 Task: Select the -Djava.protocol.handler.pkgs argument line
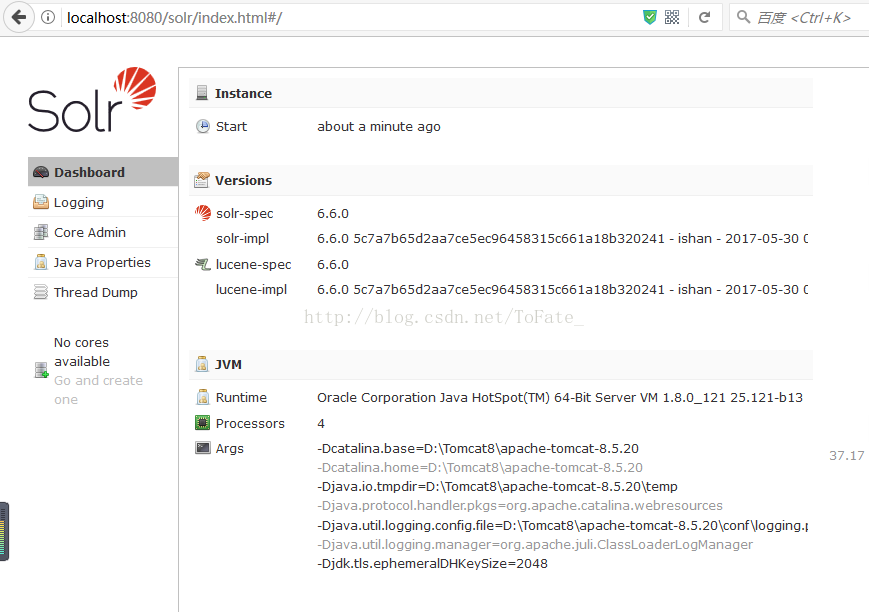(x=520, y=506)
